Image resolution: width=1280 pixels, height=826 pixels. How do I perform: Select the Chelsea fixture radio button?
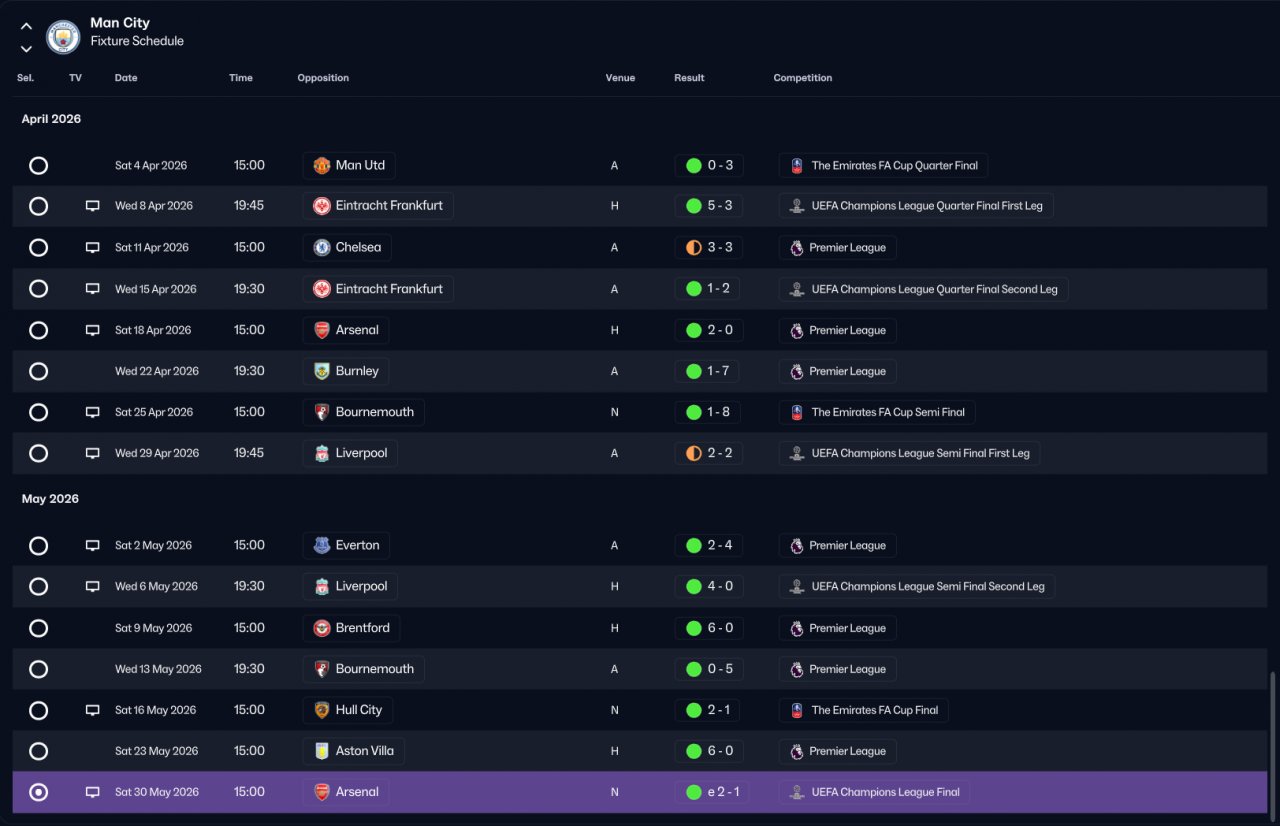38,247
